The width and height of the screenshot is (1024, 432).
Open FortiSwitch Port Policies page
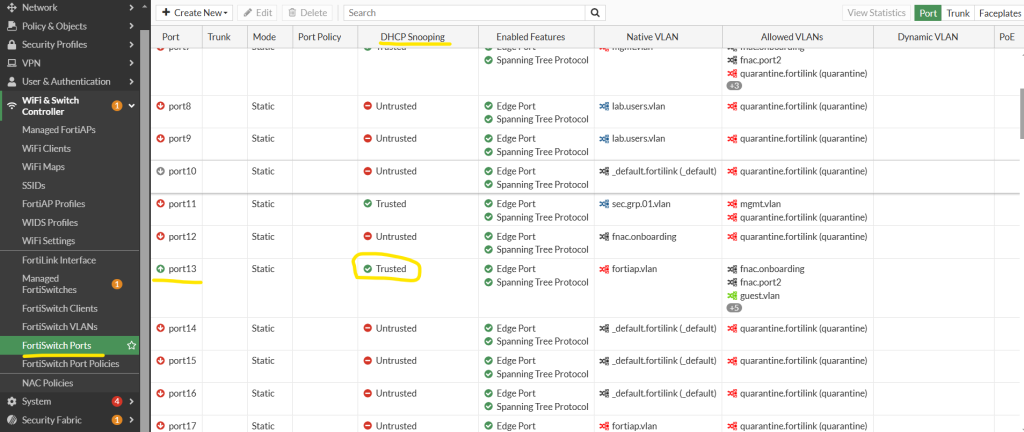(71, 363)
